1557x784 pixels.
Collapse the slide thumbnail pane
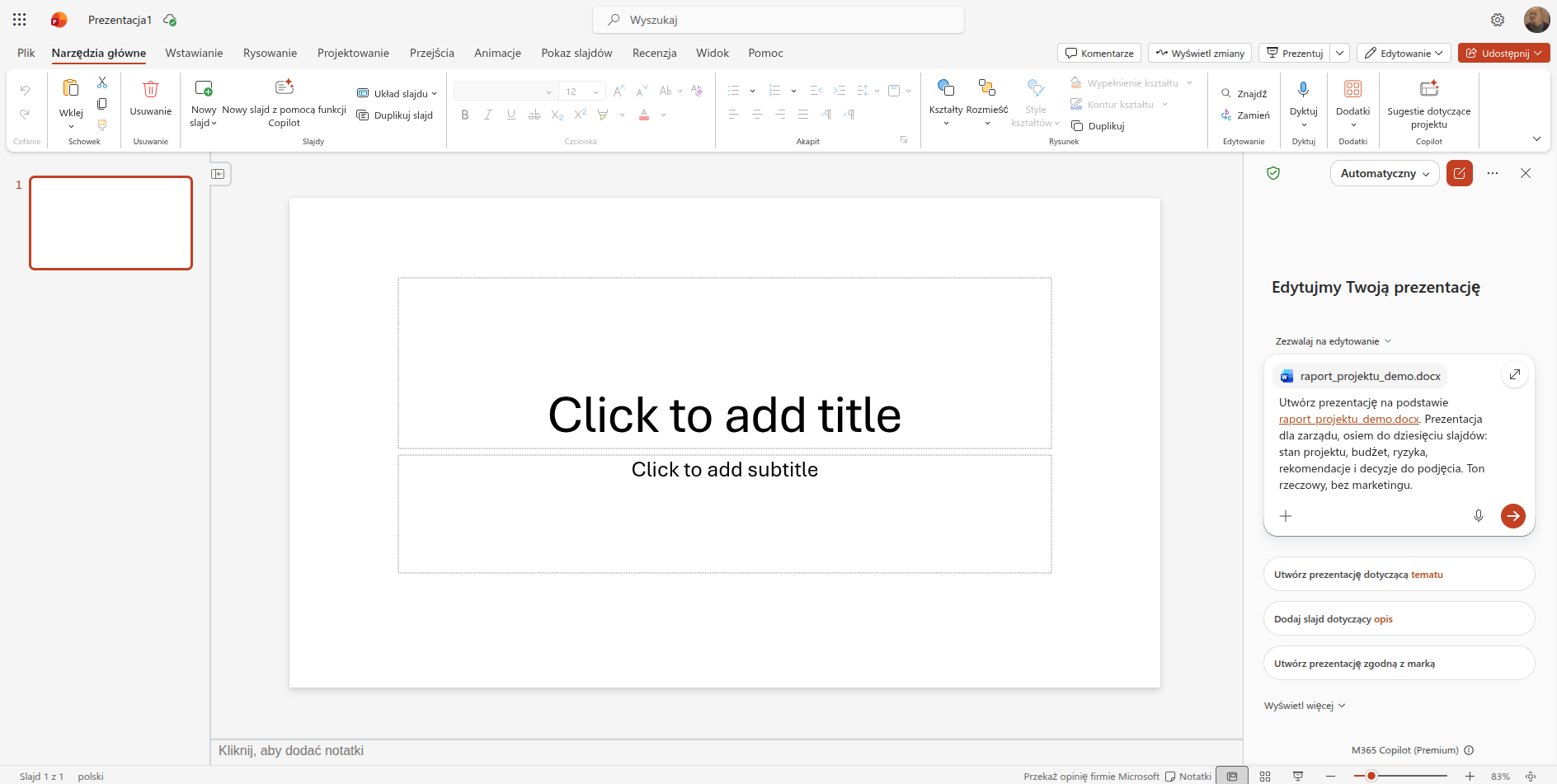(x=219, y=174)
